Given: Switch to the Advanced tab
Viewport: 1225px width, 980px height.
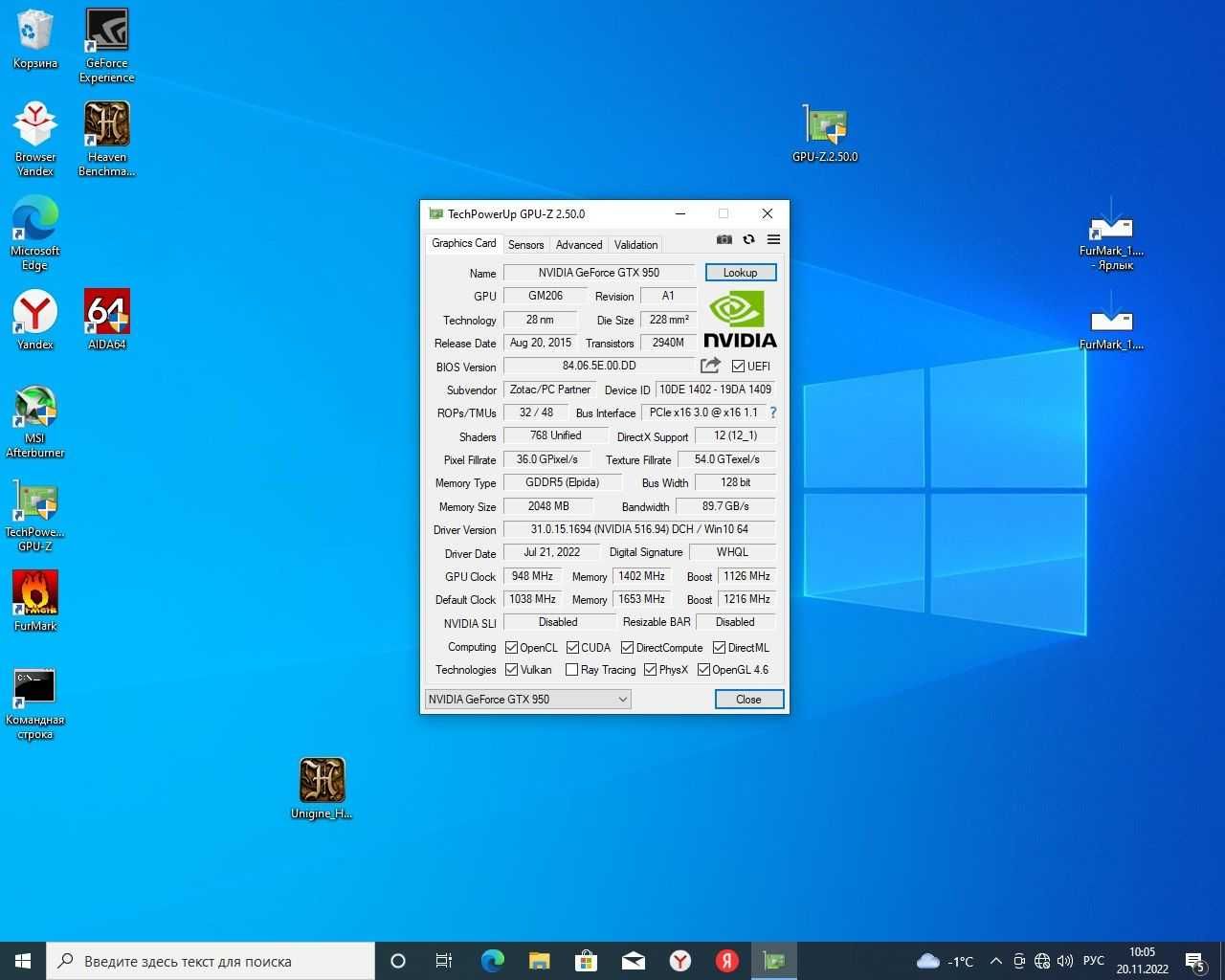Looking at the screenshot, I should coord(579,245).
